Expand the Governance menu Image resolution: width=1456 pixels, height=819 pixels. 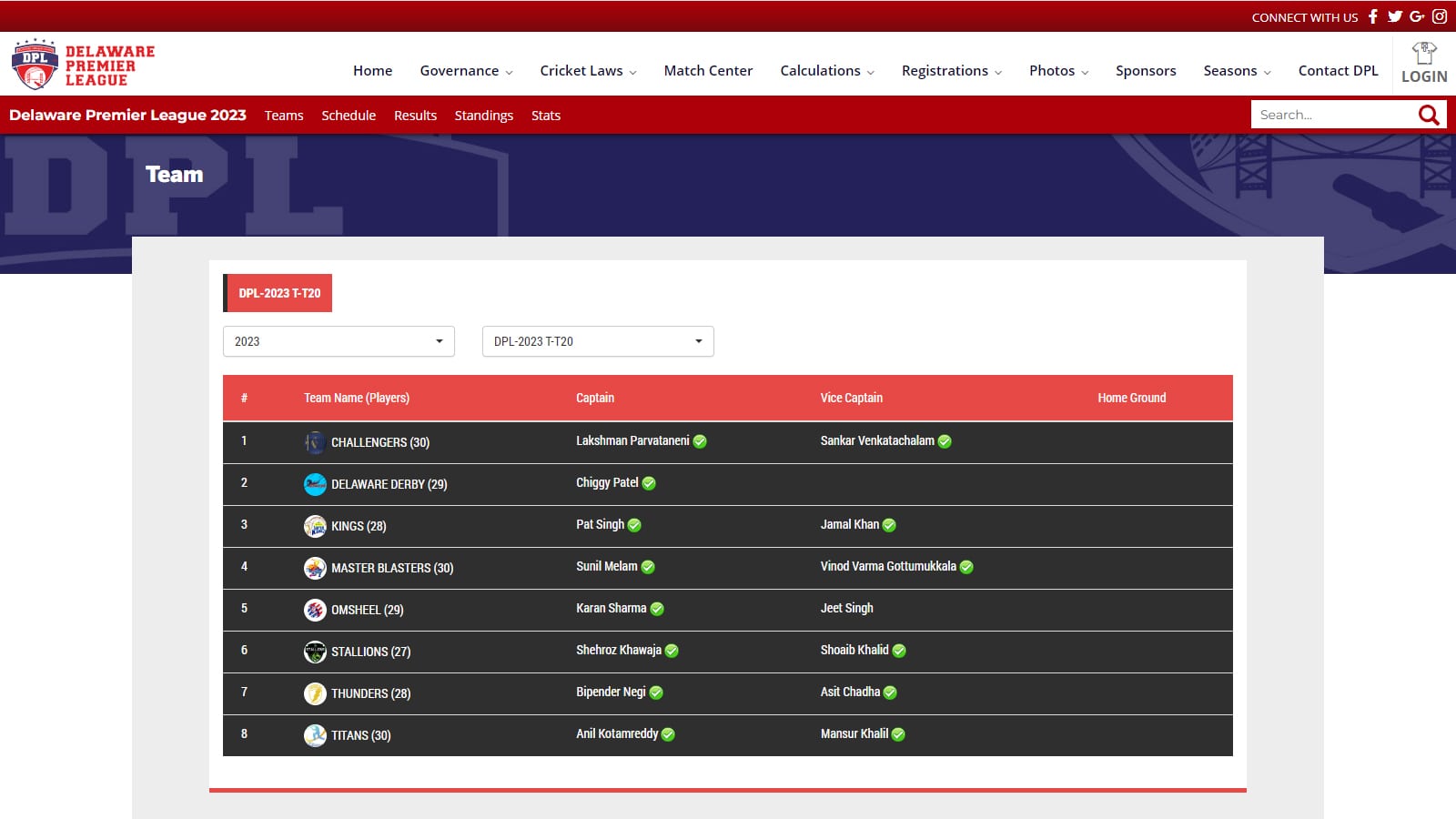pyautogui.click(x=466, y=71)
